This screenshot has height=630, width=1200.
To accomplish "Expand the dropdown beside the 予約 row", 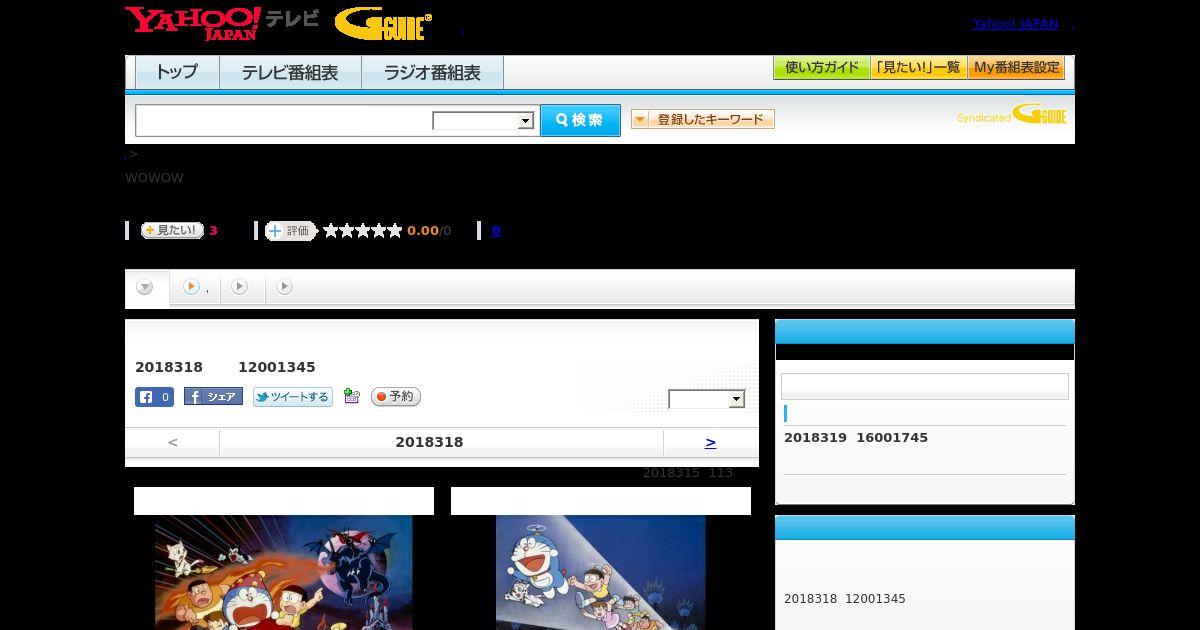I will click(707, 399).
